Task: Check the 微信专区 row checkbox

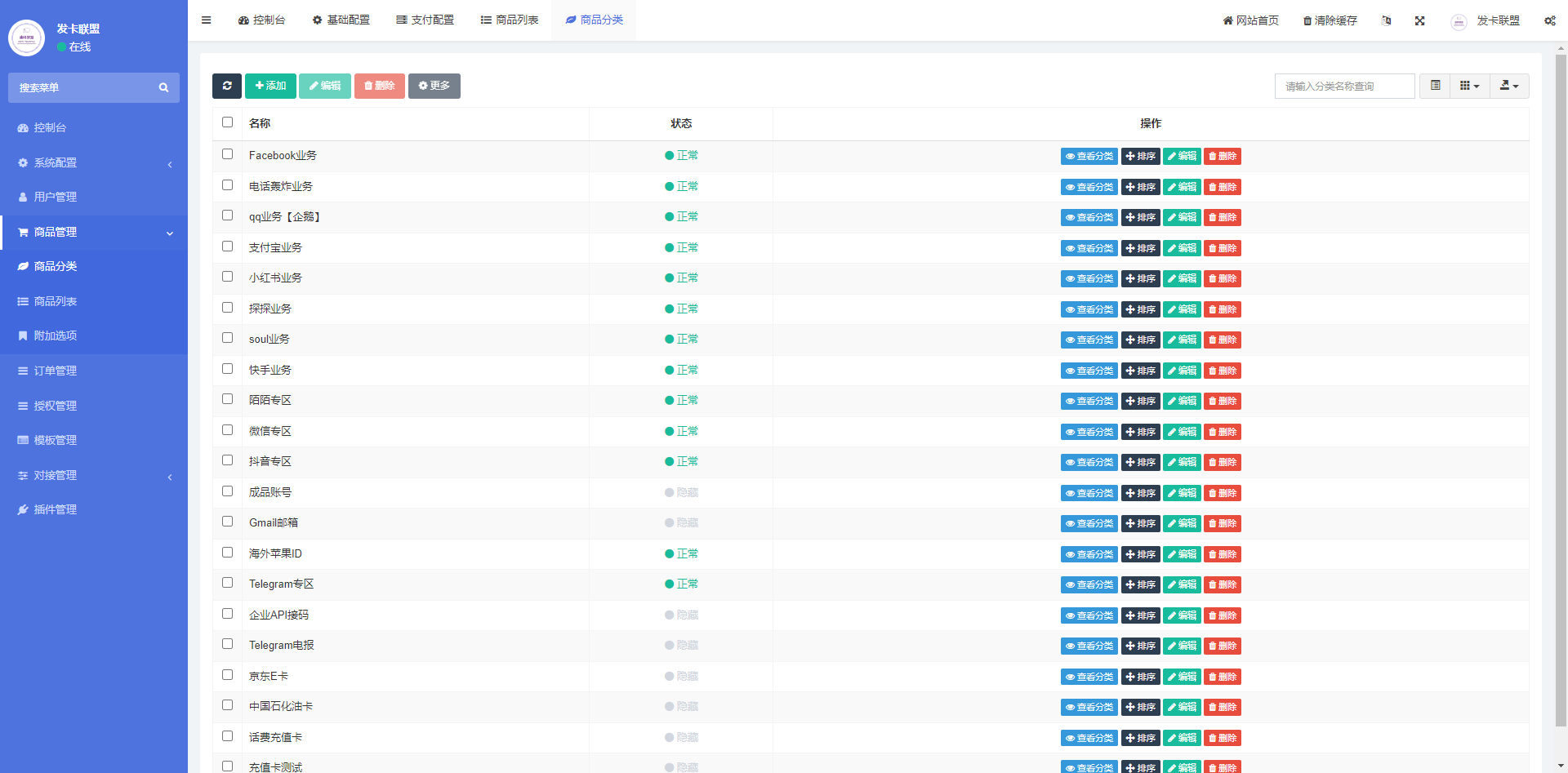Action: click(228, 430)
